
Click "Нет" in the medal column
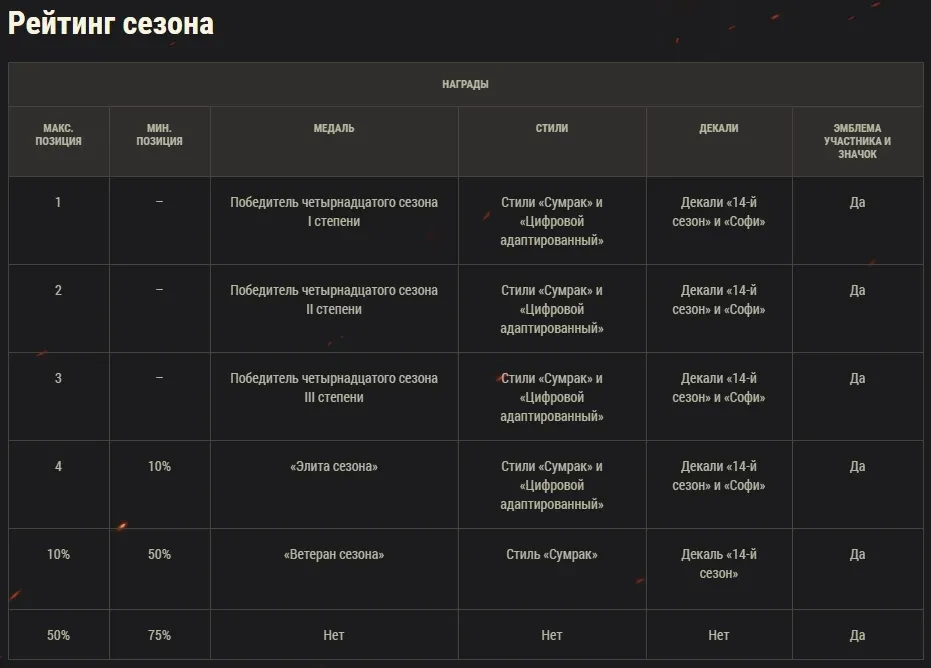[x=334, y=635]
